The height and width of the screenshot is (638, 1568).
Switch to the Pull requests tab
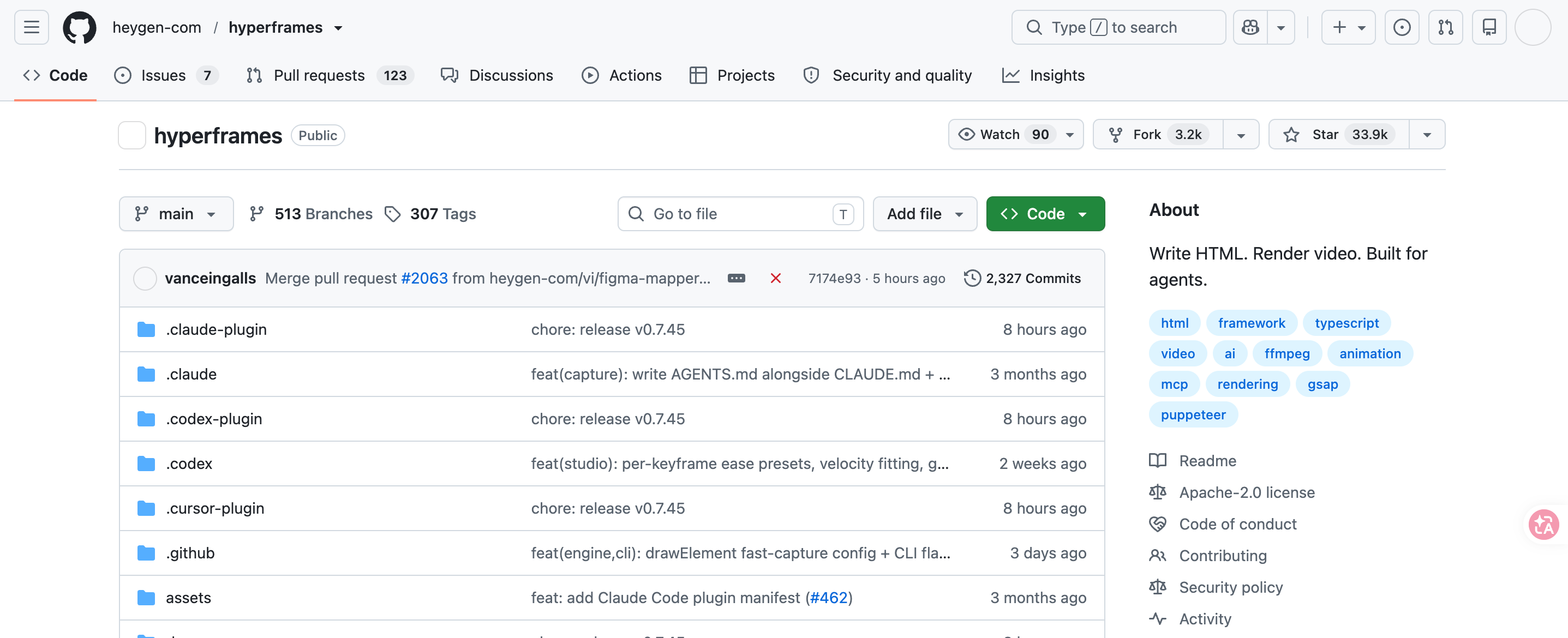pos(330,75)
